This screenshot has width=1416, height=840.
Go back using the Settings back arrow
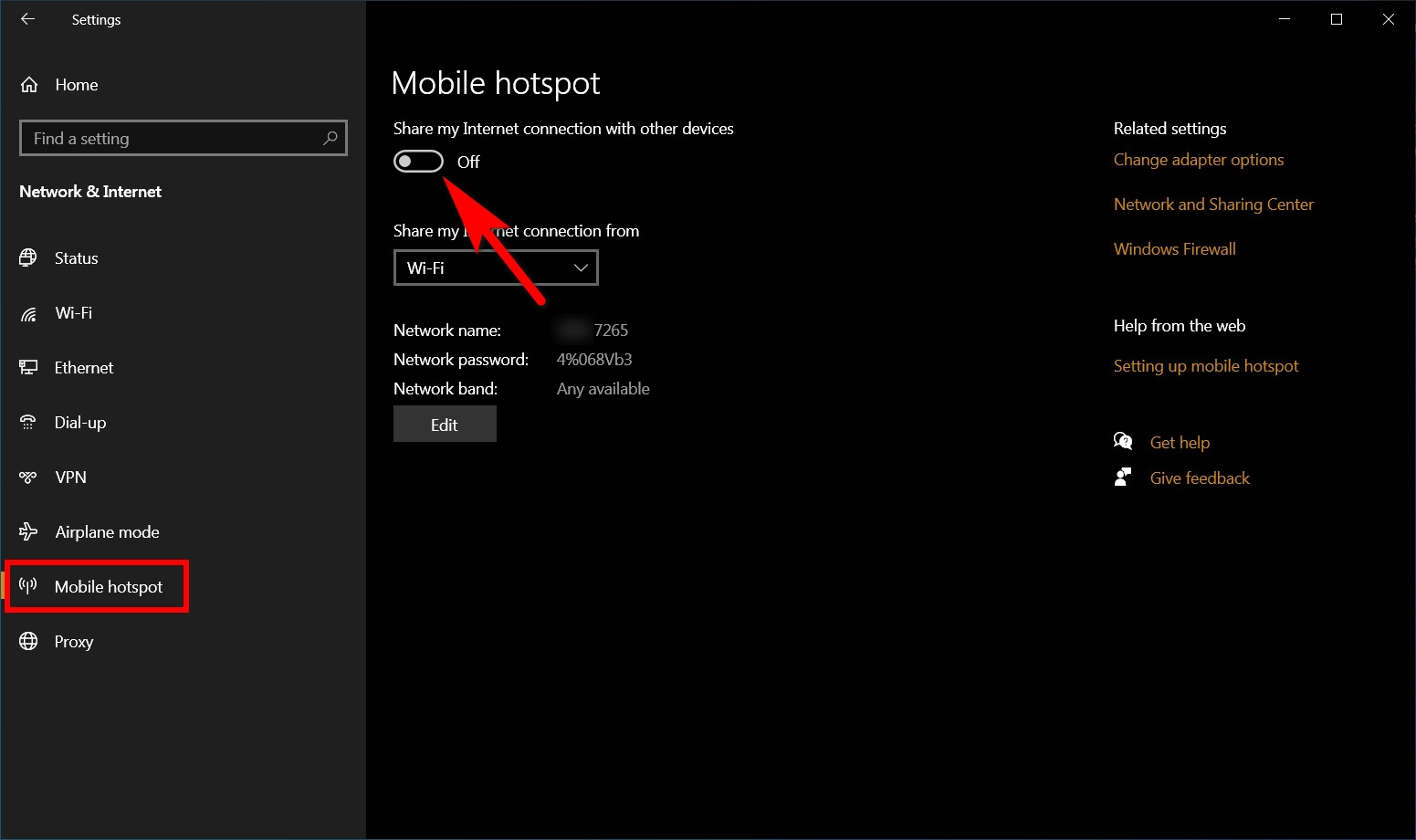[x=27, y=19]
